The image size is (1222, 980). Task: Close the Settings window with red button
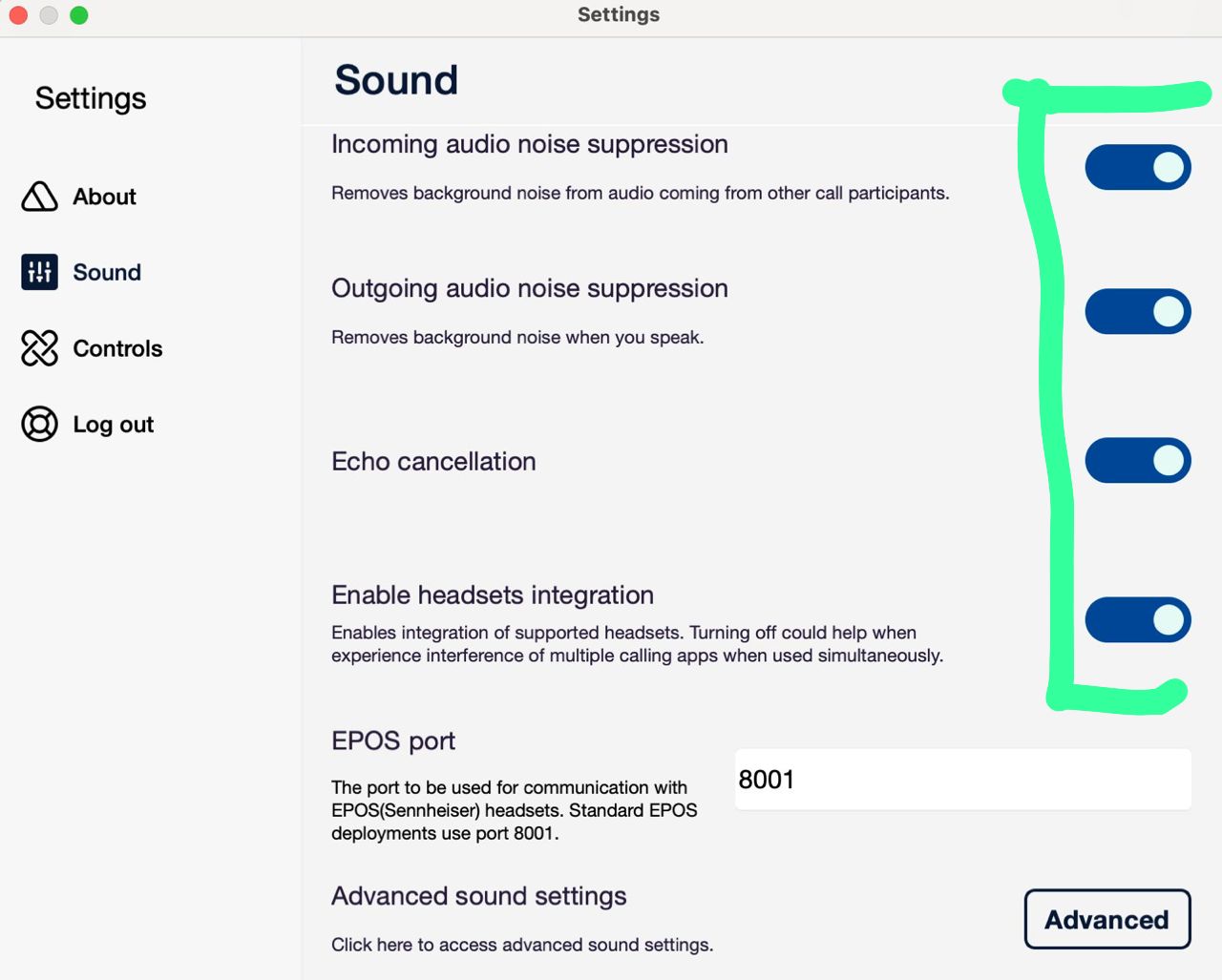[18, 15]
